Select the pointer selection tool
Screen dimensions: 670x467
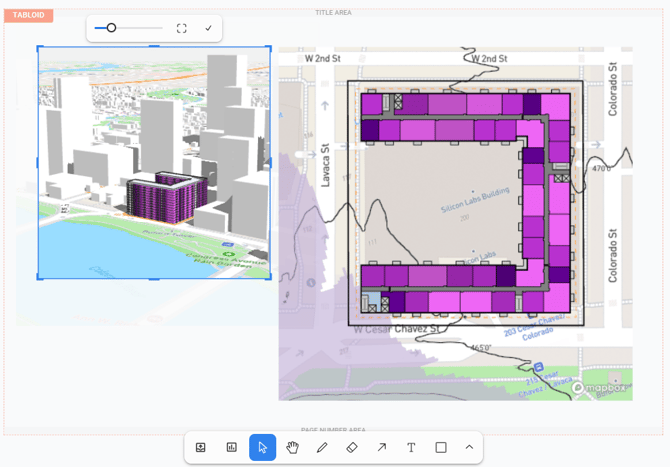262,448
